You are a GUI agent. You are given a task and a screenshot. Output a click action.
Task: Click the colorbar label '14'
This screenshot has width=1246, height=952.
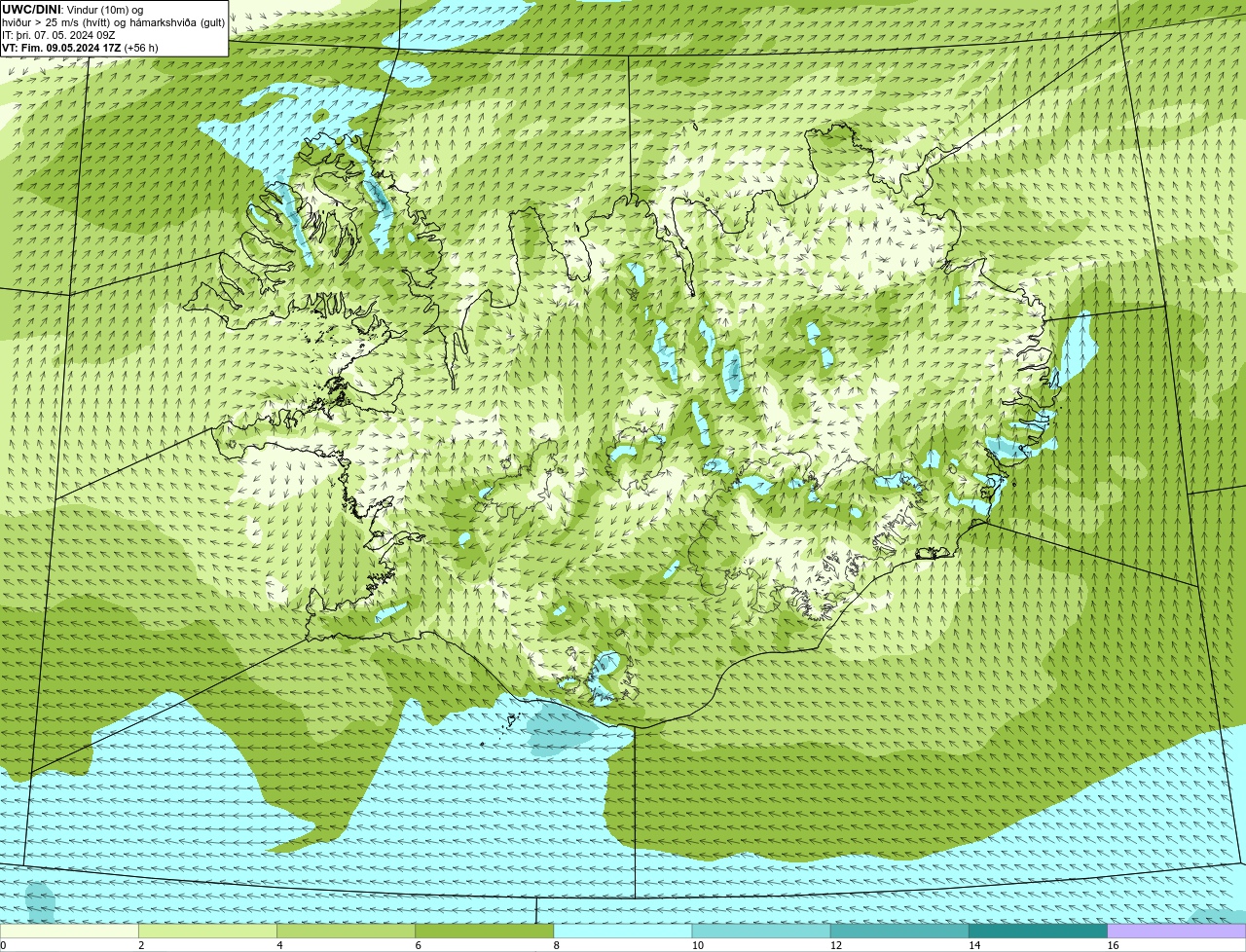coord(974,945)
